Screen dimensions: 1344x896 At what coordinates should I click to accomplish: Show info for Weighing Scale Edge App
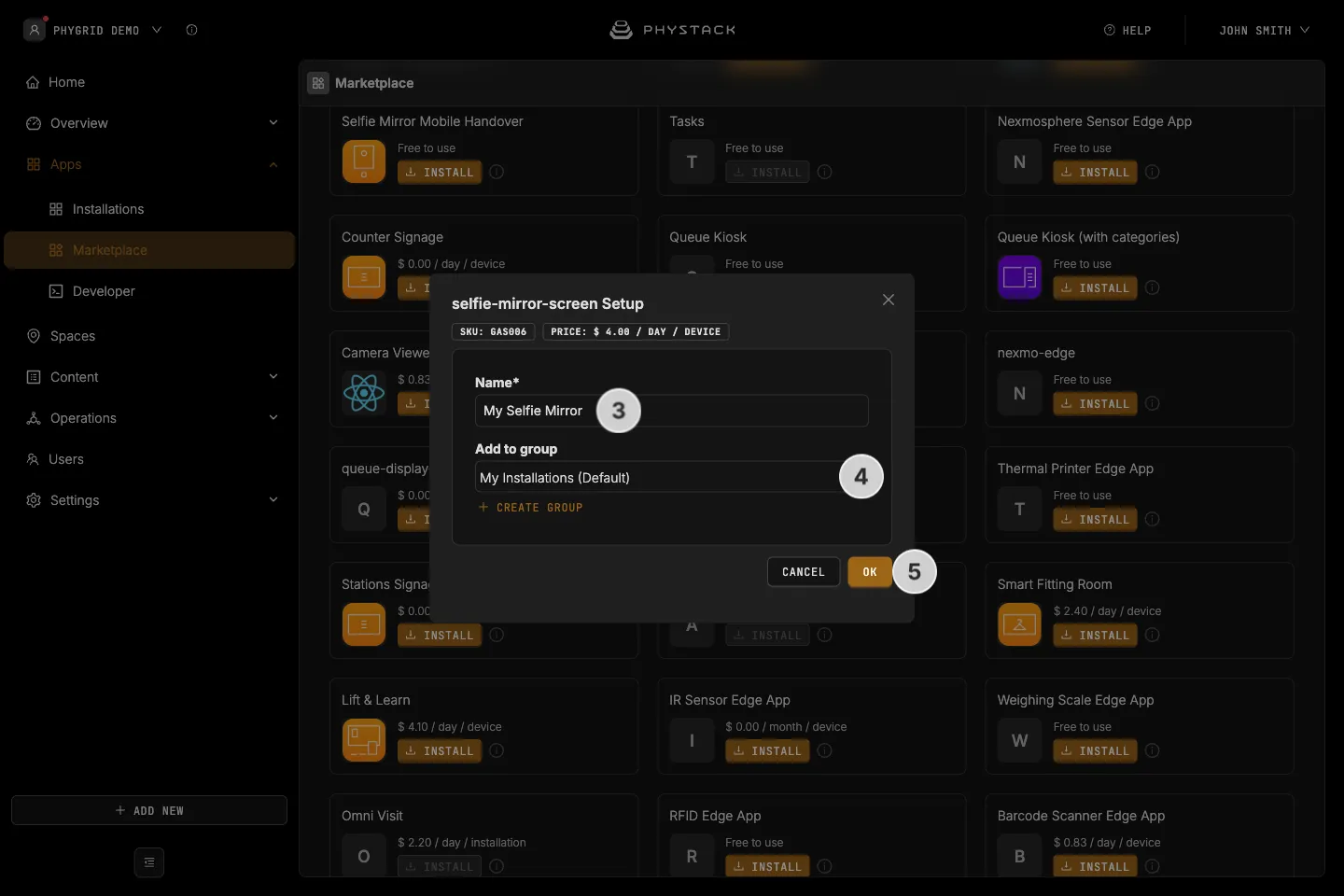pos(1153,750)
